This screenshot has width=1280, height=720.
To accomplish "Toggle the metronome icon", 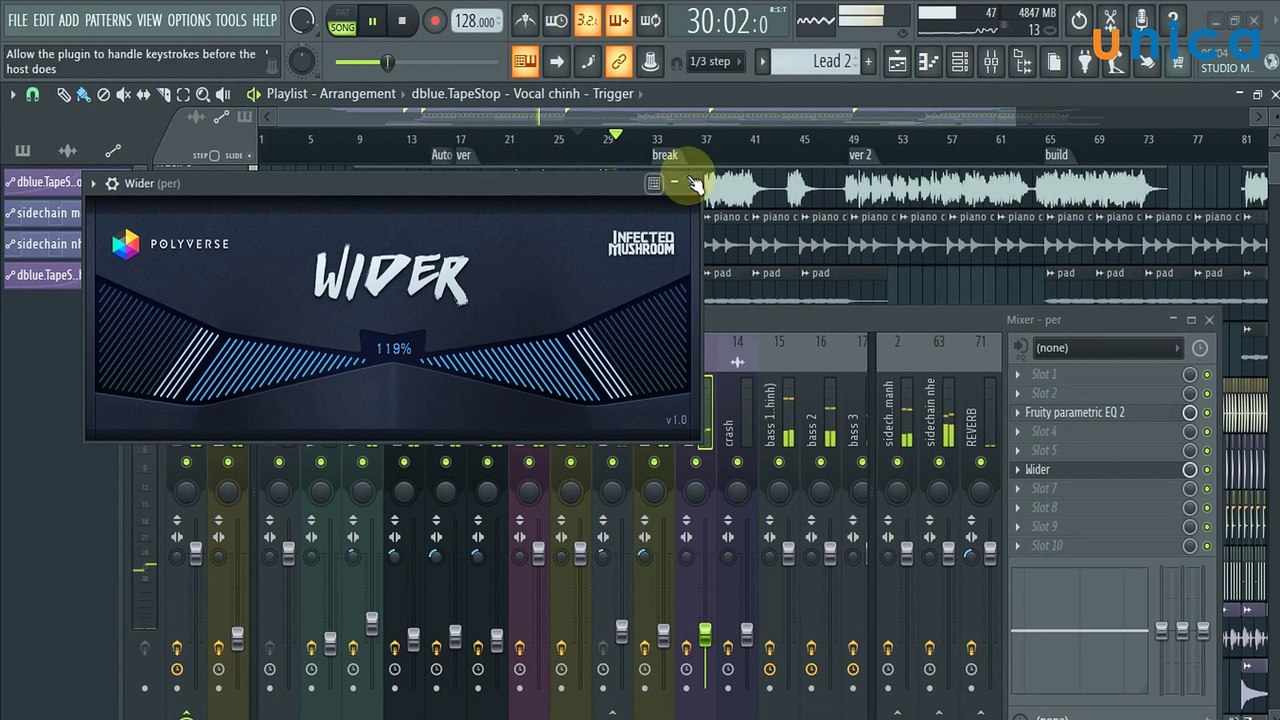I will (524, 20).
